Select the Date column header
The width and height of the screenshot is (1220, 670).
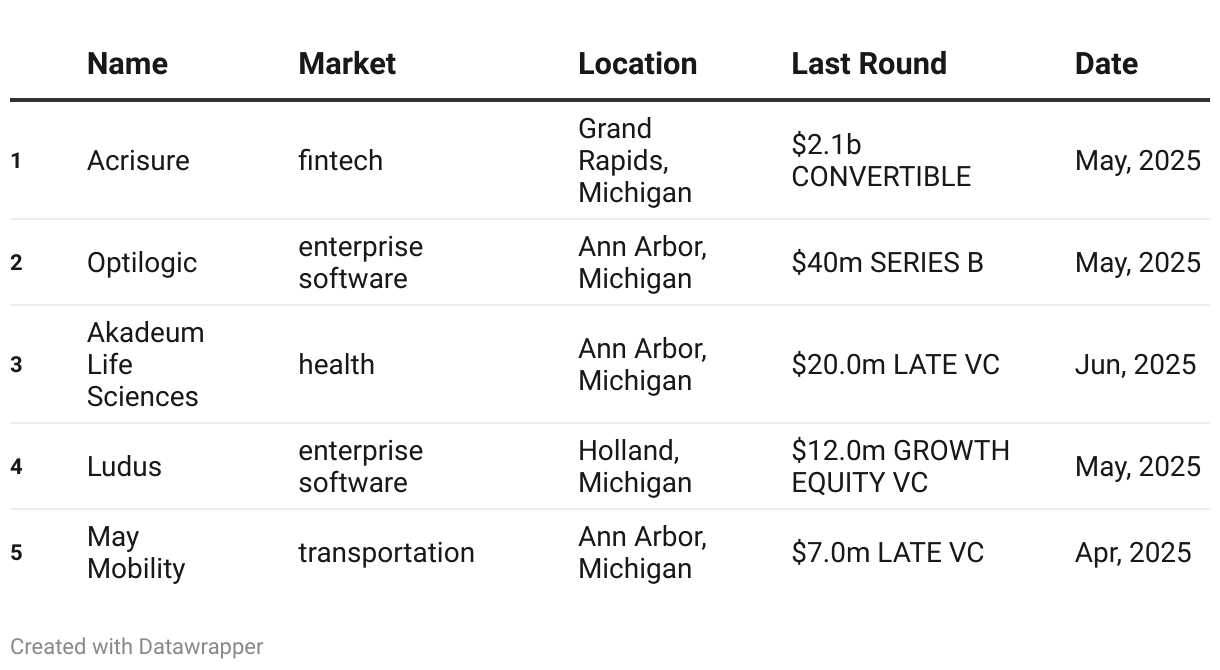pyautogui.click(x=1106, y=64)
